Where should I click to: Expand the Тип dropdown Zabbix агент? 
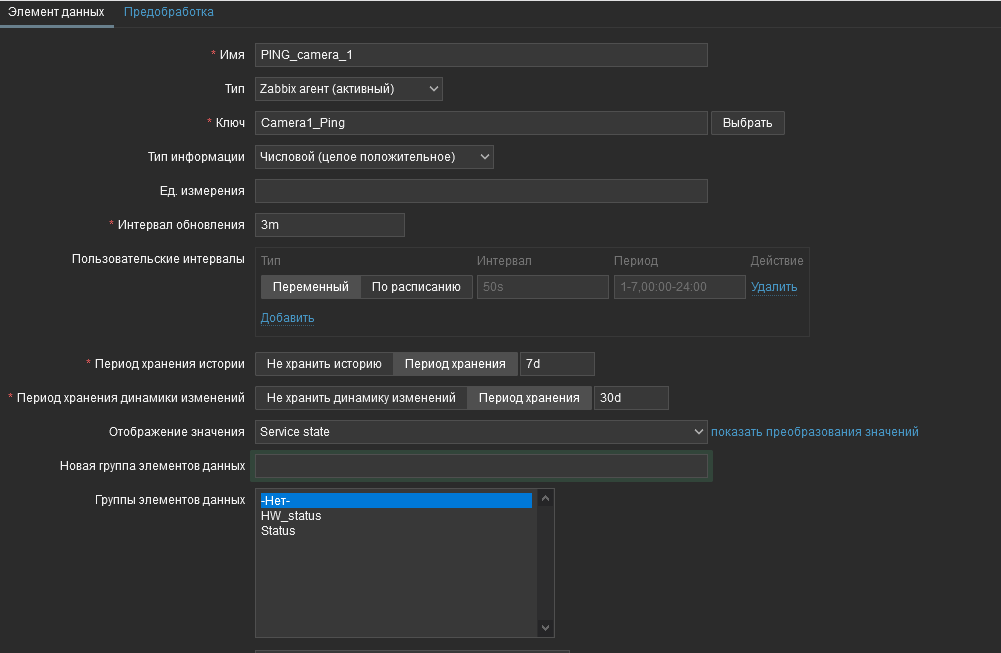pyautogui.click(x=348, y=89)
